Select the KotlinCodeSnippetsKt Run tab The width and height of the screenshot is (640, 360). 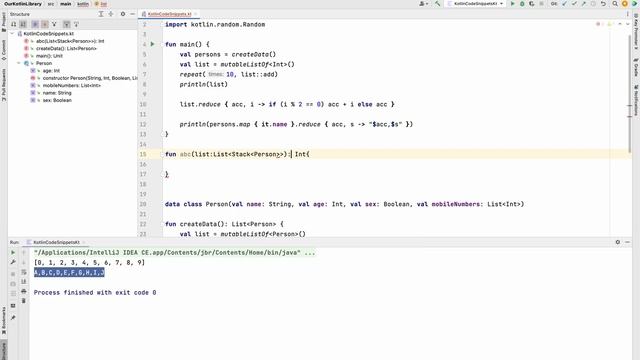pos(55,242)
